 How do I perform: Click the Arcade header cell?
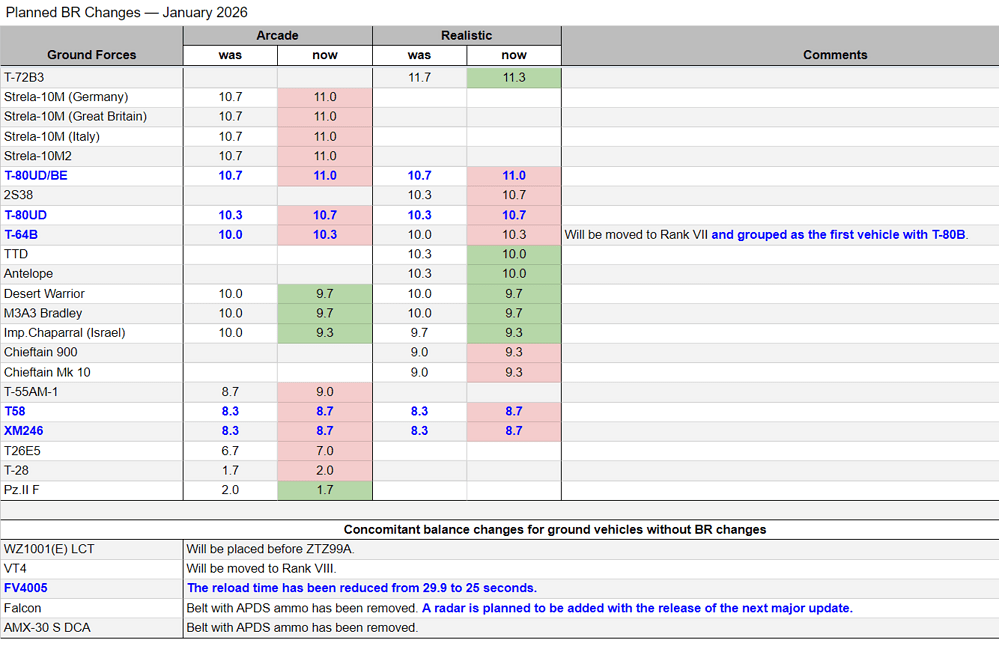pyautogui.click(x=277, y=35)
